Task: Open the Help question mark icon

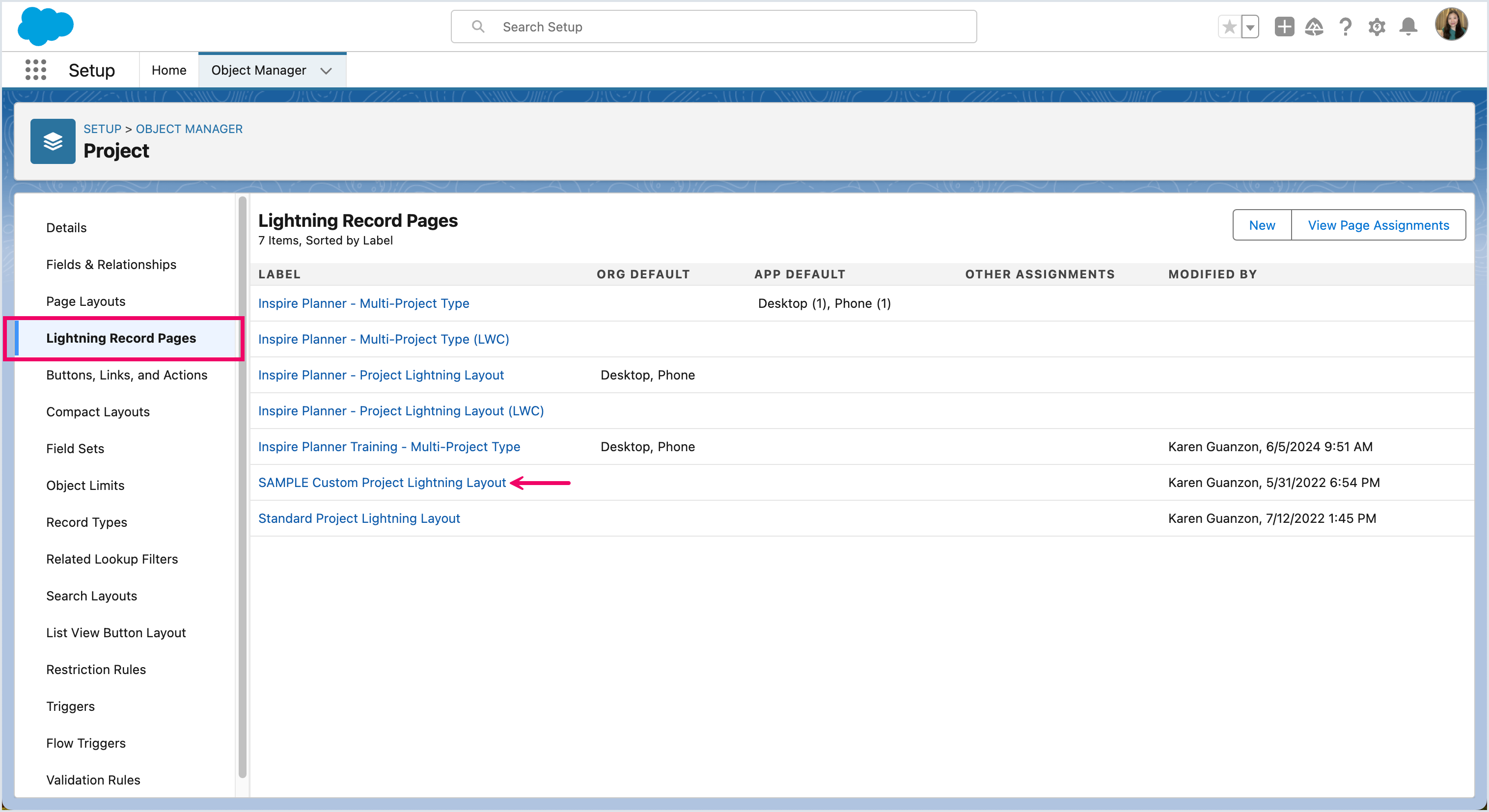Action: tap(1346, 27)
